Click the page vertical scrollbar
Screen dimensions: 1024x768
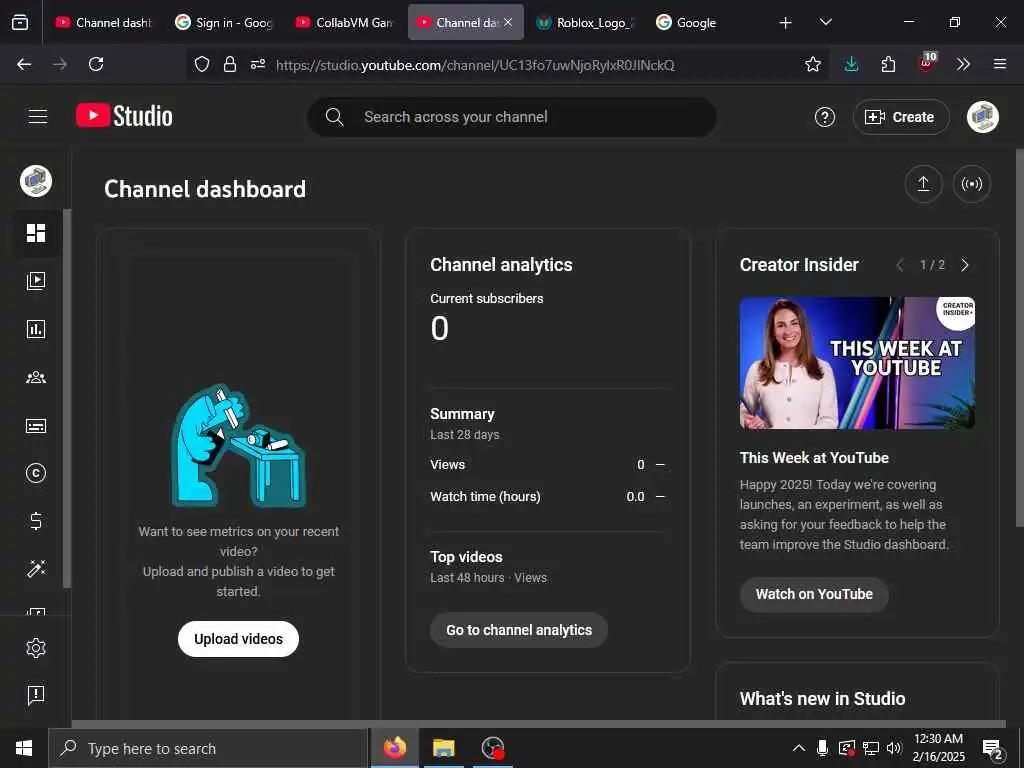coord(1019,338)
